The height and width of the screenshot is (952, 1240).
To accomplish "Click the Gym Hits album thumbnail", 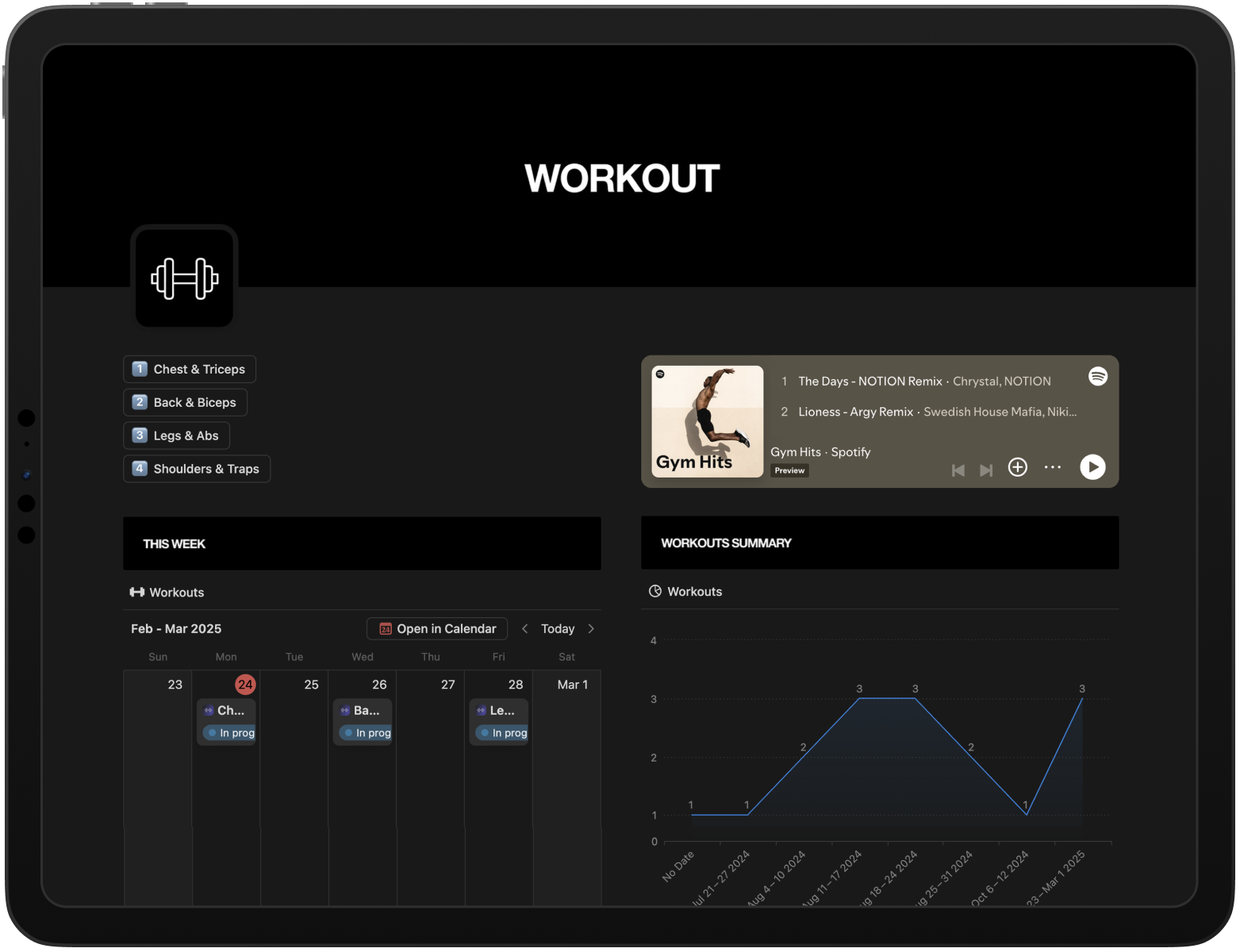I will pos(707,421).
